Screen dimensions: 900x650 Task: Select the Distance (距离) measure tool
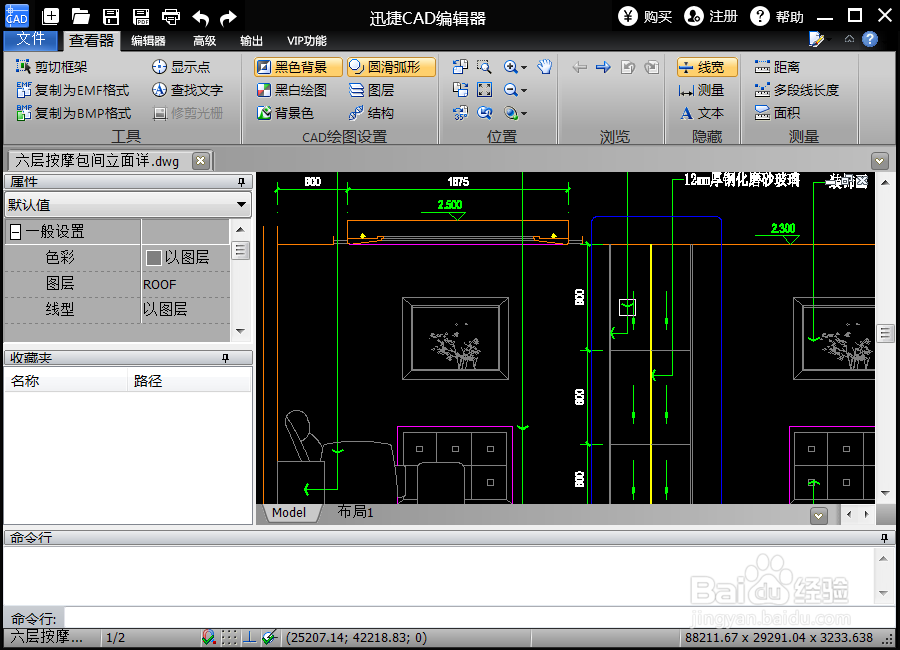(777, 67)
